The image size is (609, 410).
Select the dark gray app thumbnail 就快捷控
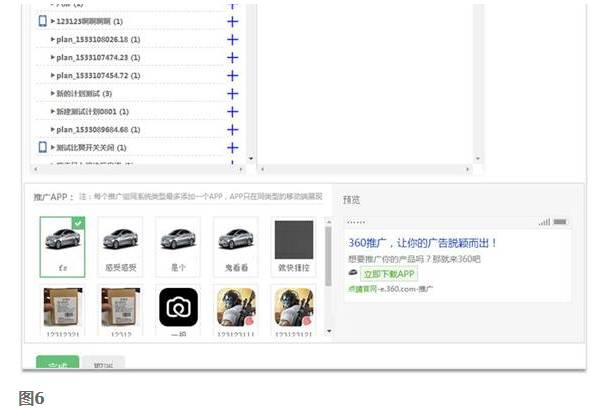click(x=293, y=241)
